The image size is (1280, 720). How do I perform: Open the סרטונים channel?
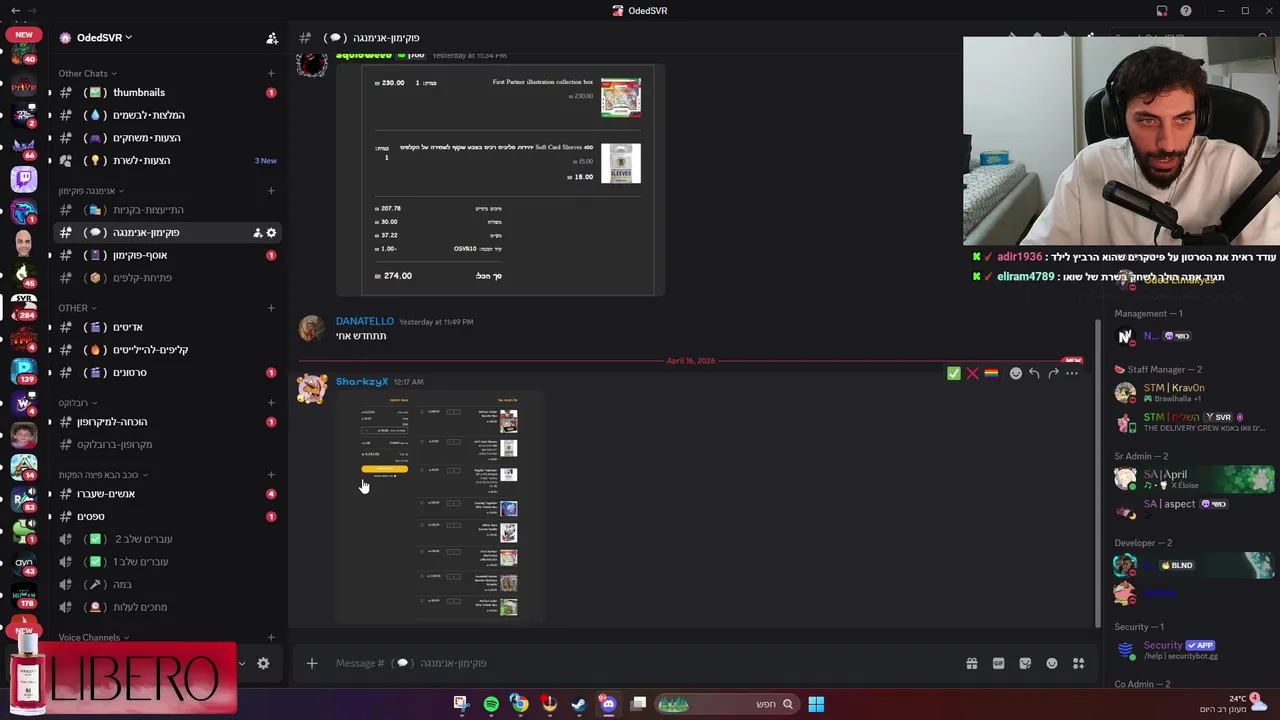pos(167,372)
